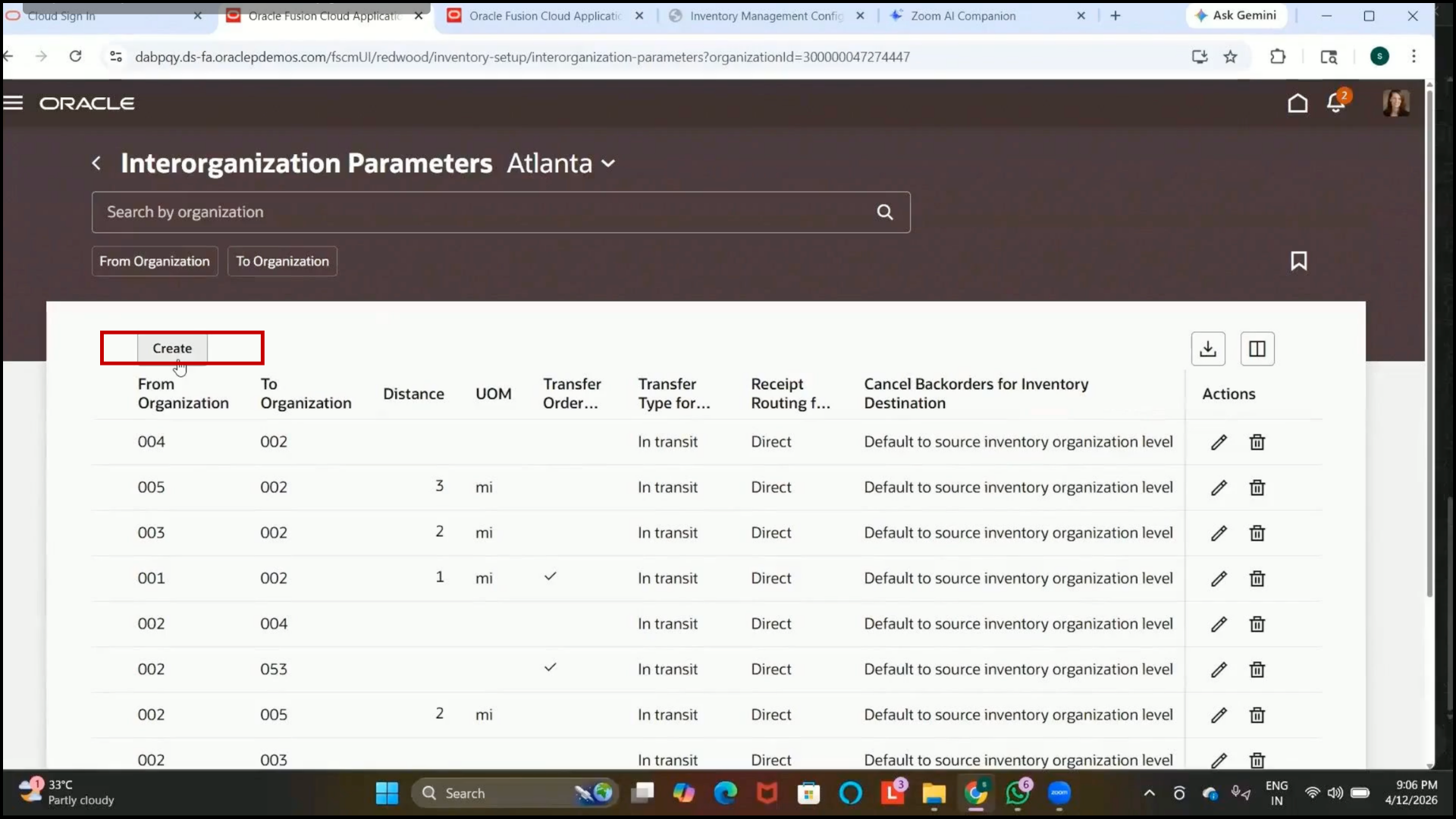Open the Oracle navigator hamburger menu
Viewport: 1456px width, 819px height.
pos(13,103)
